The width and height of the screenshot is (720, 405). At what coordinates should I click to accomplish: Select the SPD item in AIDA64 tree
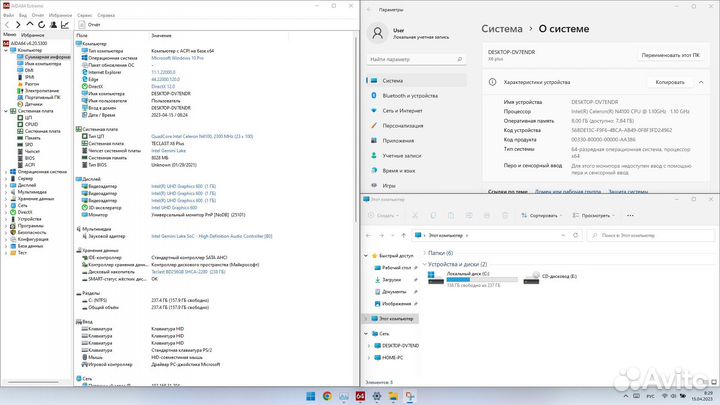pos(25,145)
